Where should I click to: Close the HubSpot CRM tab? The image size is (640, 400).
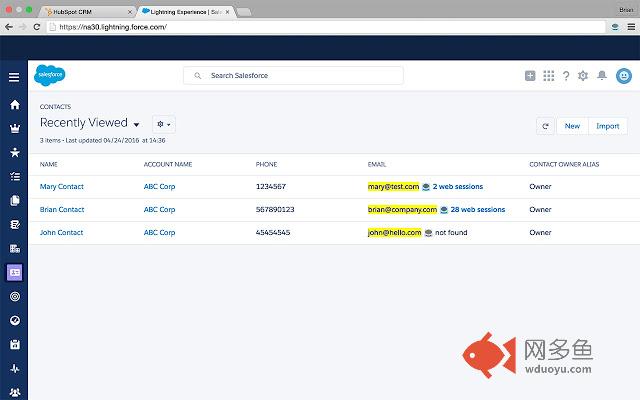129,12
